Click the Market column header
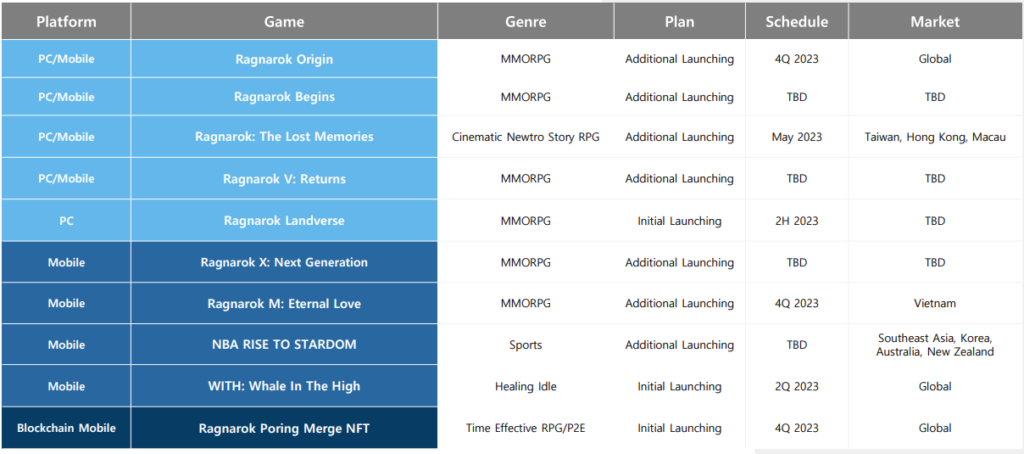This screenshot has width=1024, height=454. coord(935,21)
